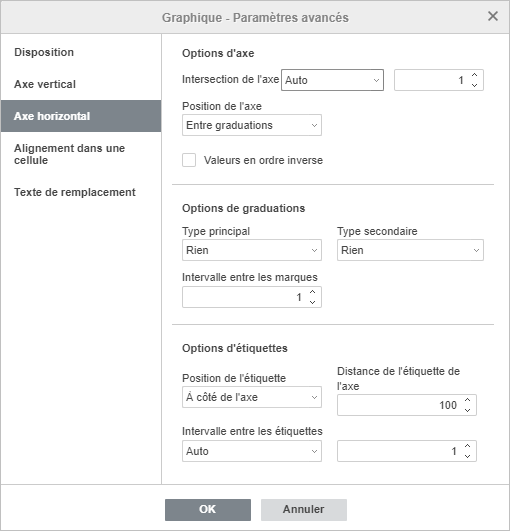Open the Intersection de l'axe dropdown
The width and height of the screenshot is (510, 531).
point(332,80)
